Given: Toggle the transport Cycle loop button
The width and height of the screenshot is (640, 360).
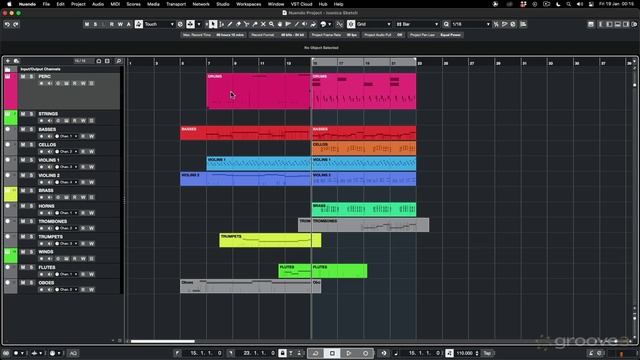Looking at the screenshot, I should click(316, 353).
